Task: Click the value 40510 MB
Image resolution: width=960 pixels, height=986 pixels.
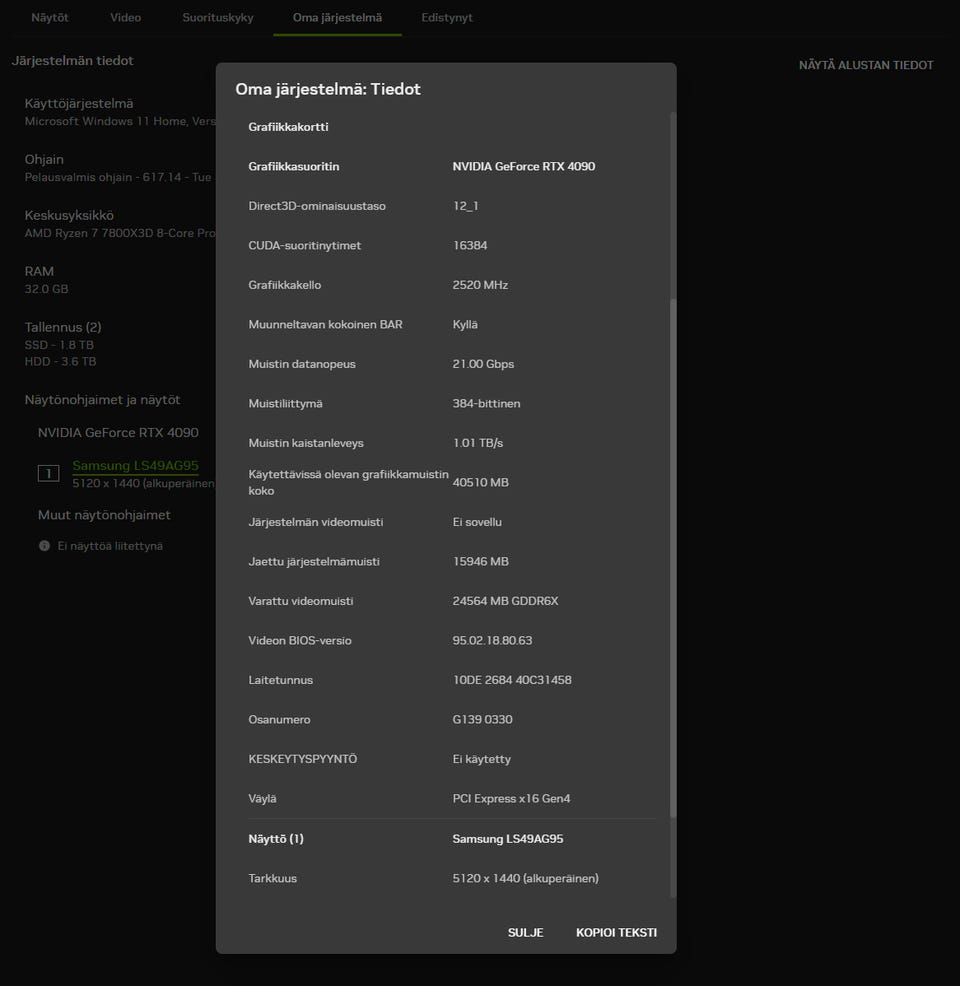Action: (x=480, y=482)
